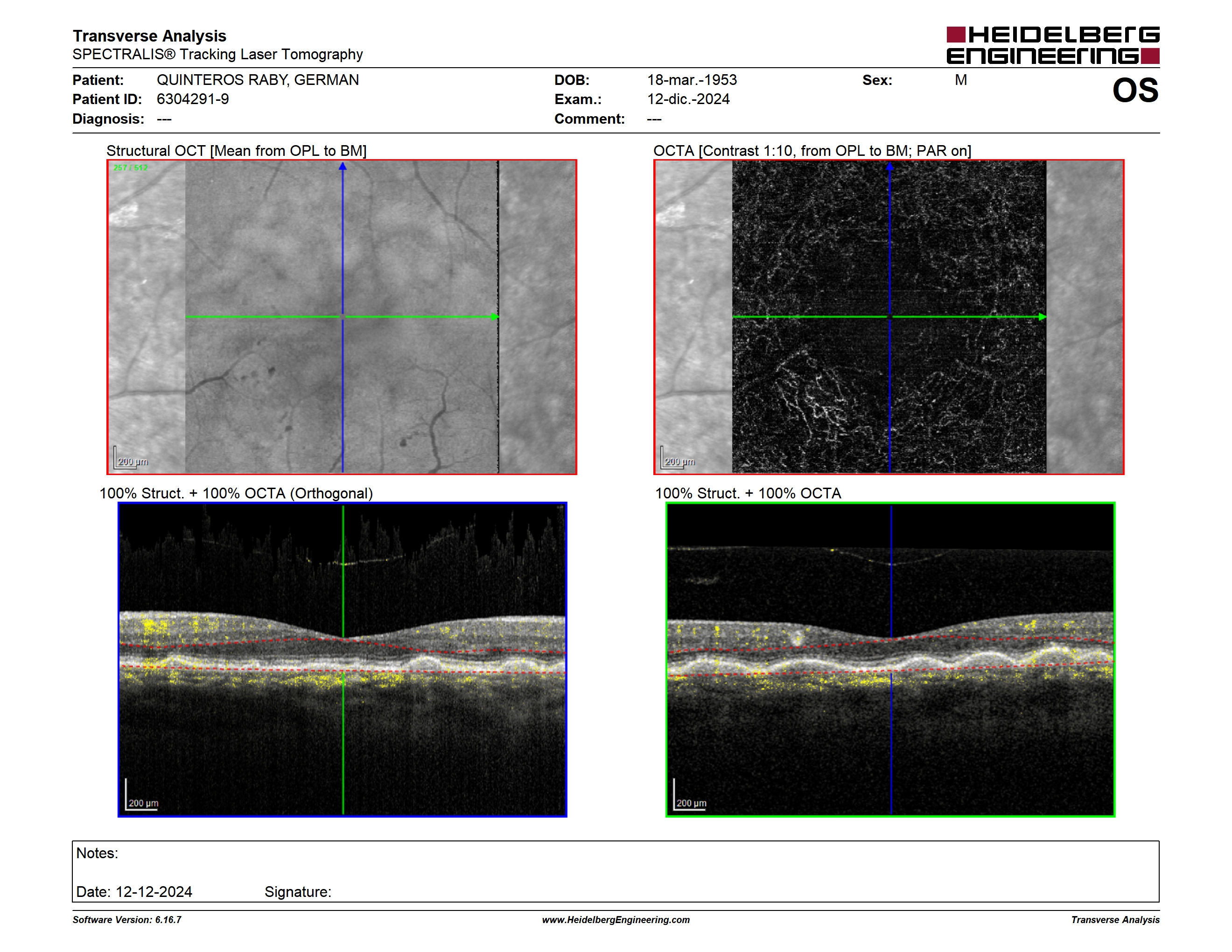
Task: Select the DOB value 18-mar.-1953
Action: tap(692, 80)
